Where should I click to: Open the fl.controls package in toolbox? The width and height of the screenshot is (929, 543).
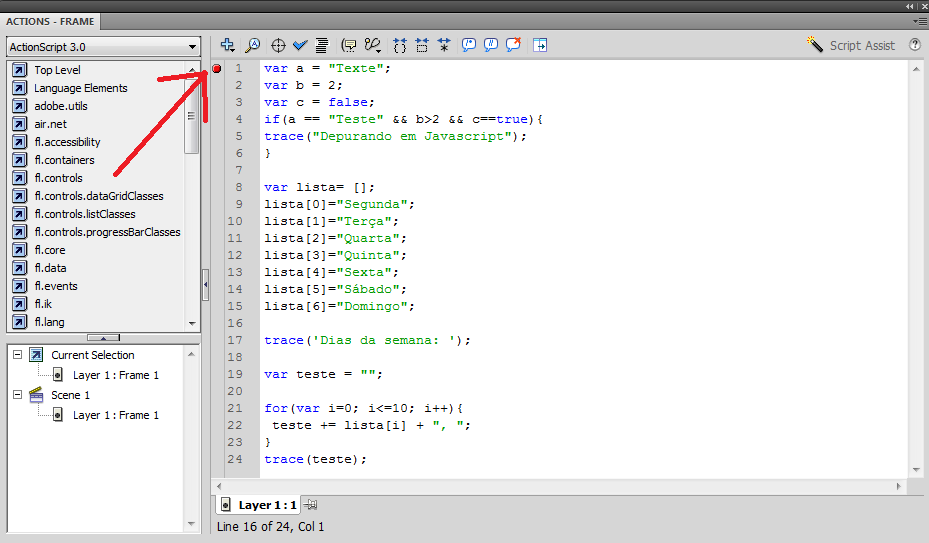(58, 178)
